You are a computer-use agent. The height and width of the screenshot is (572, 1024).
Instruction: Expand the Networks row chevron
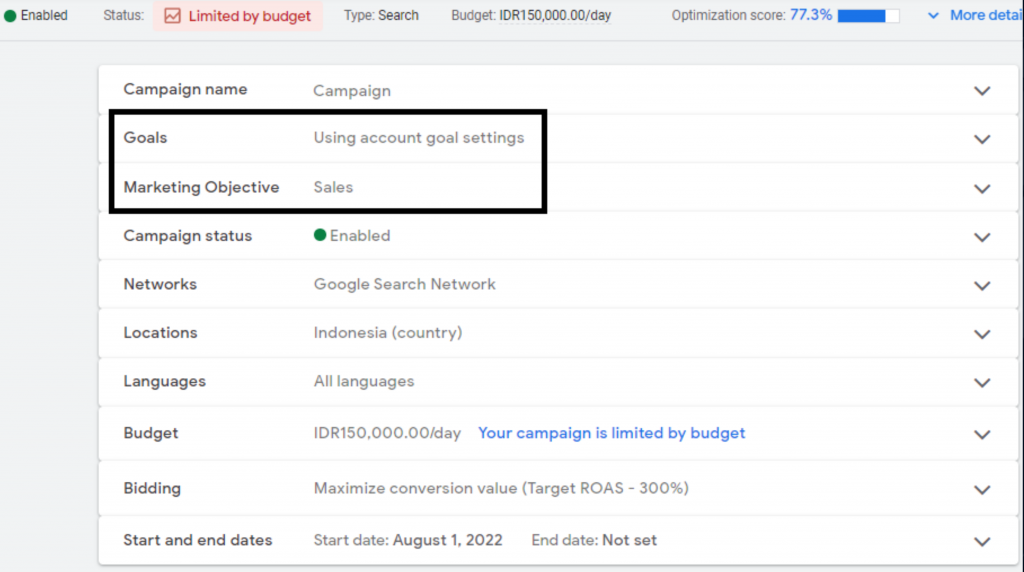982,285
